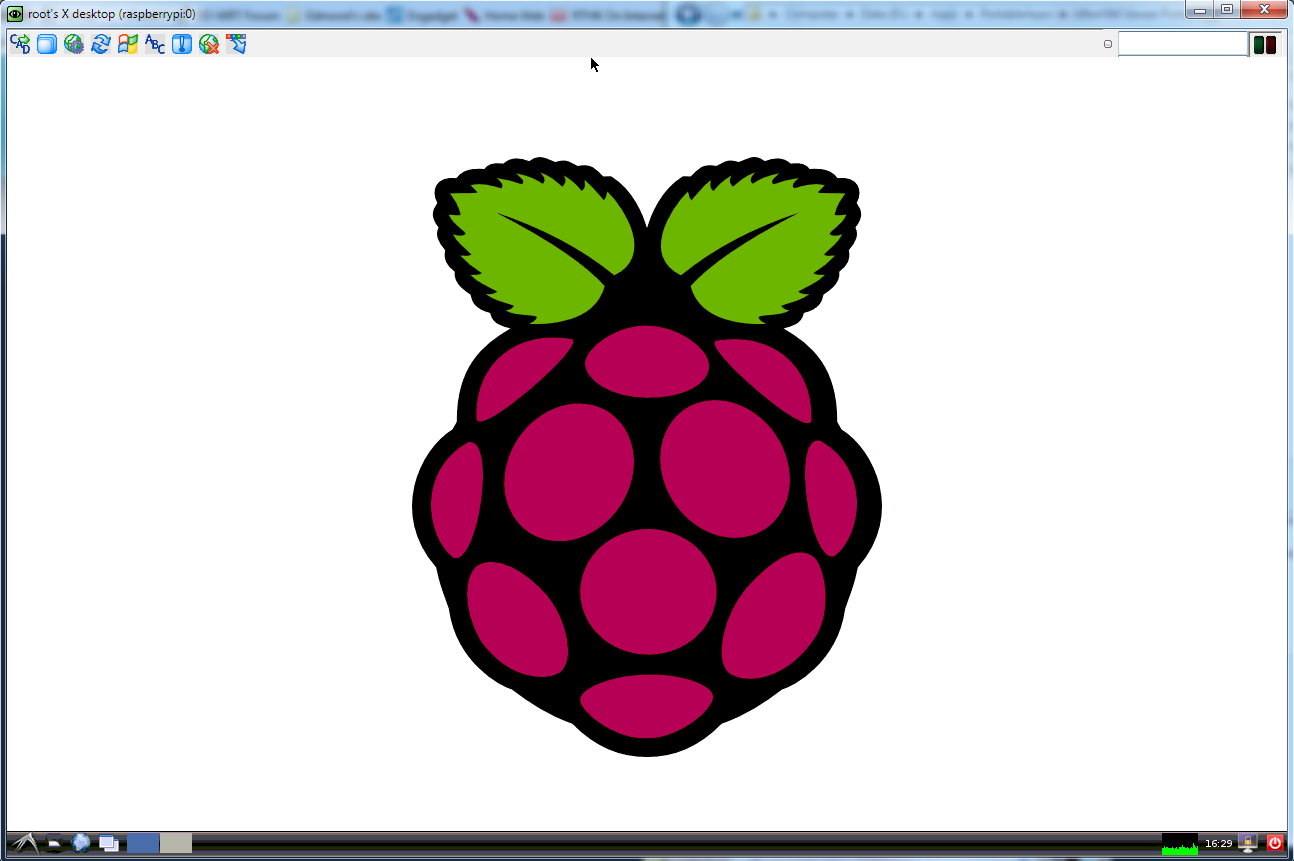1294x861 pixels.
Task: Minimize the root's X desktop VNC window
Action: click(1201, 9)
